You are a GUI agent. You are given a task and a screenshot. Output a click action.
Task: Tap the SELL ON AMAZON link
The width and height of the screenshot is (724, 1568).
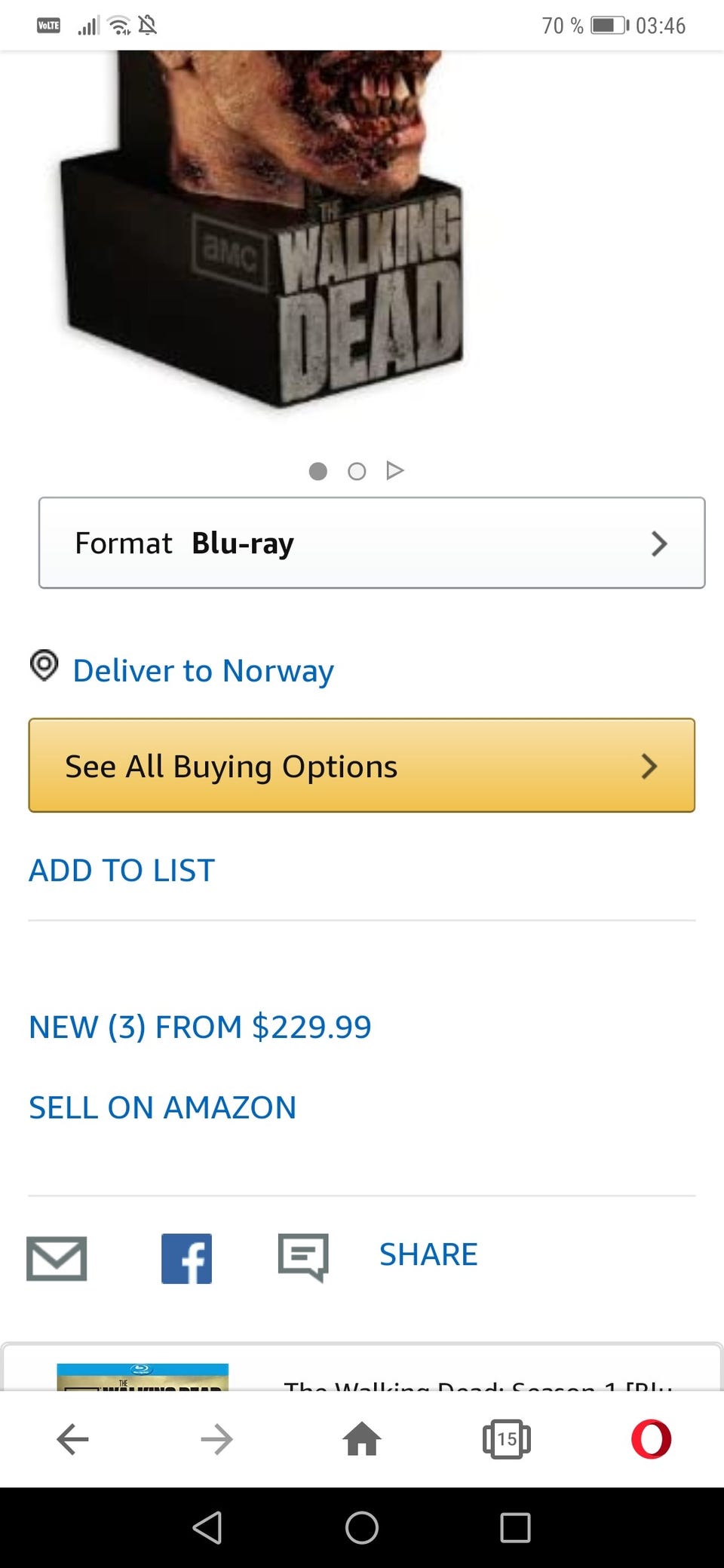coord(162,1107)
